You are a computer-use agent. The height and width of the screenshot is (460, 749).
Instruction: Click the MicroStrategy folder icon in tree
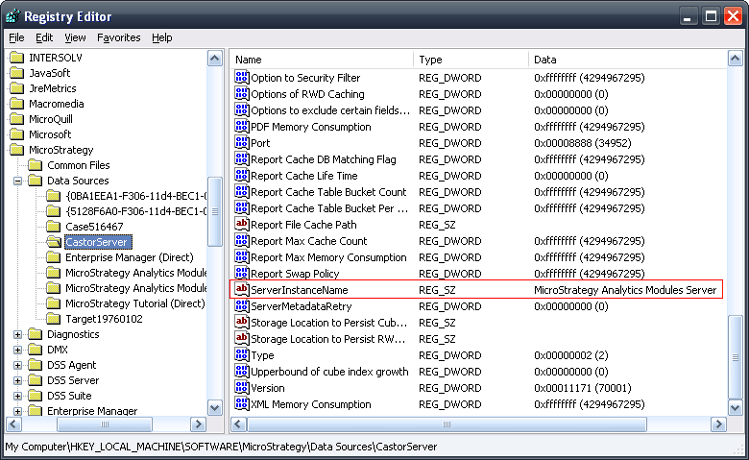coord(17,150)
